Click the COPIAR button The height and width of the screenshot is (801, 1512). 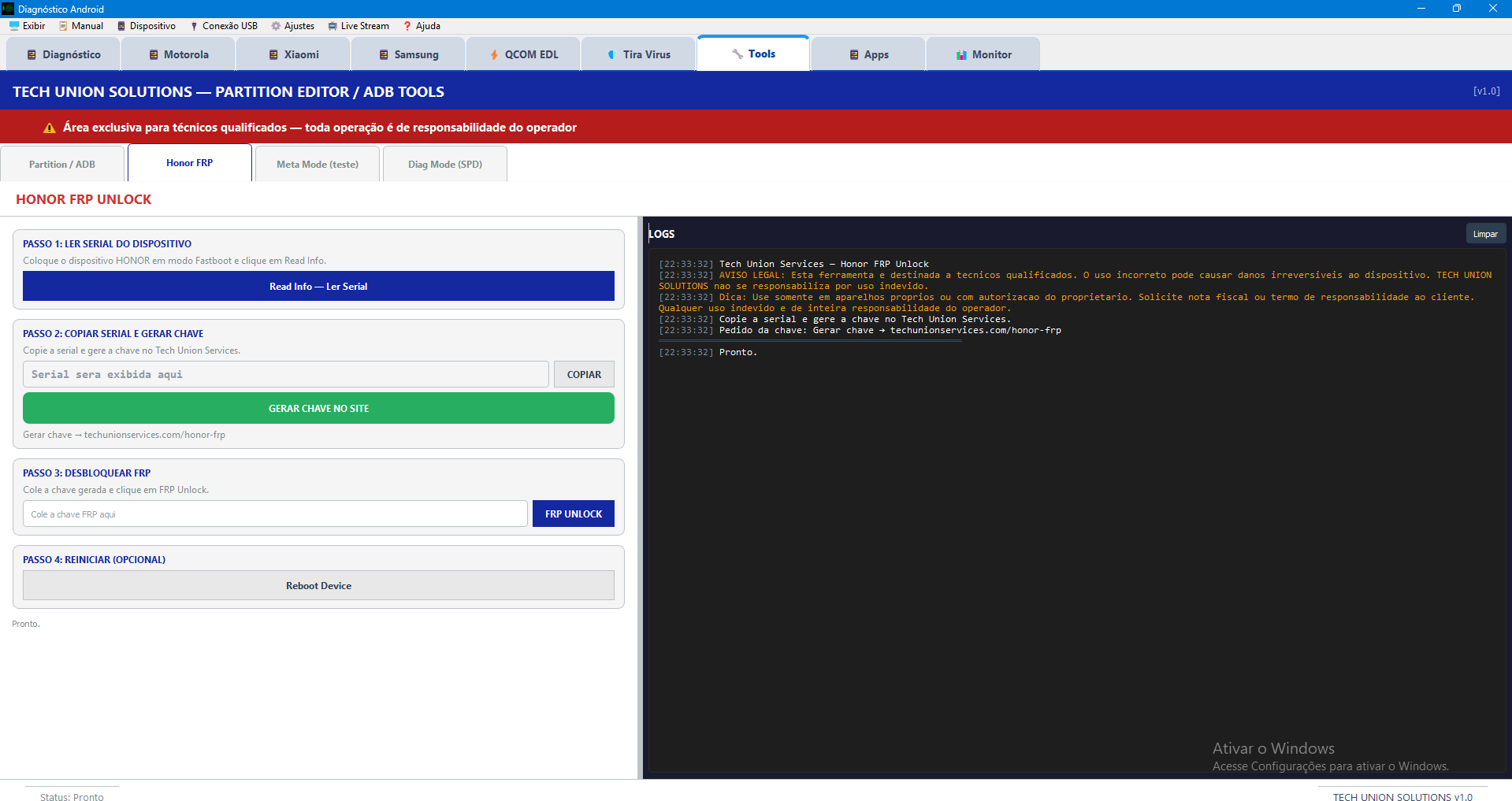[x=584, y=375]
